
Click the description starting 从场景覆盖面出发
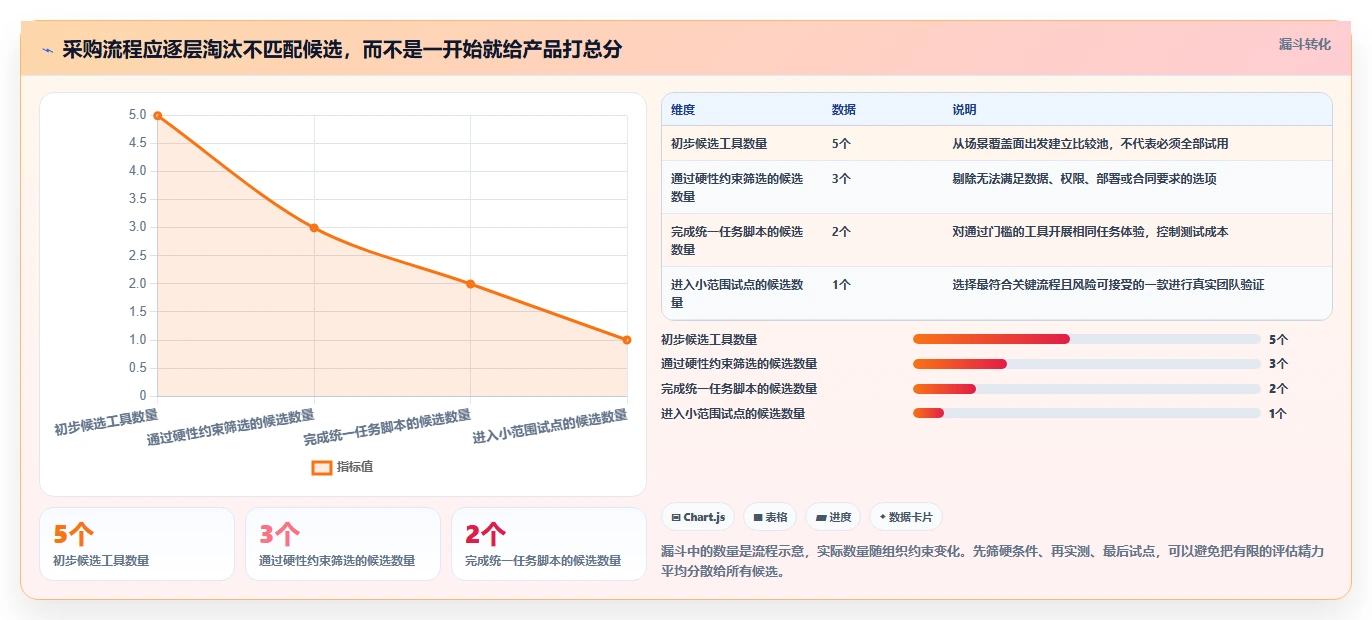[1090, 144]
